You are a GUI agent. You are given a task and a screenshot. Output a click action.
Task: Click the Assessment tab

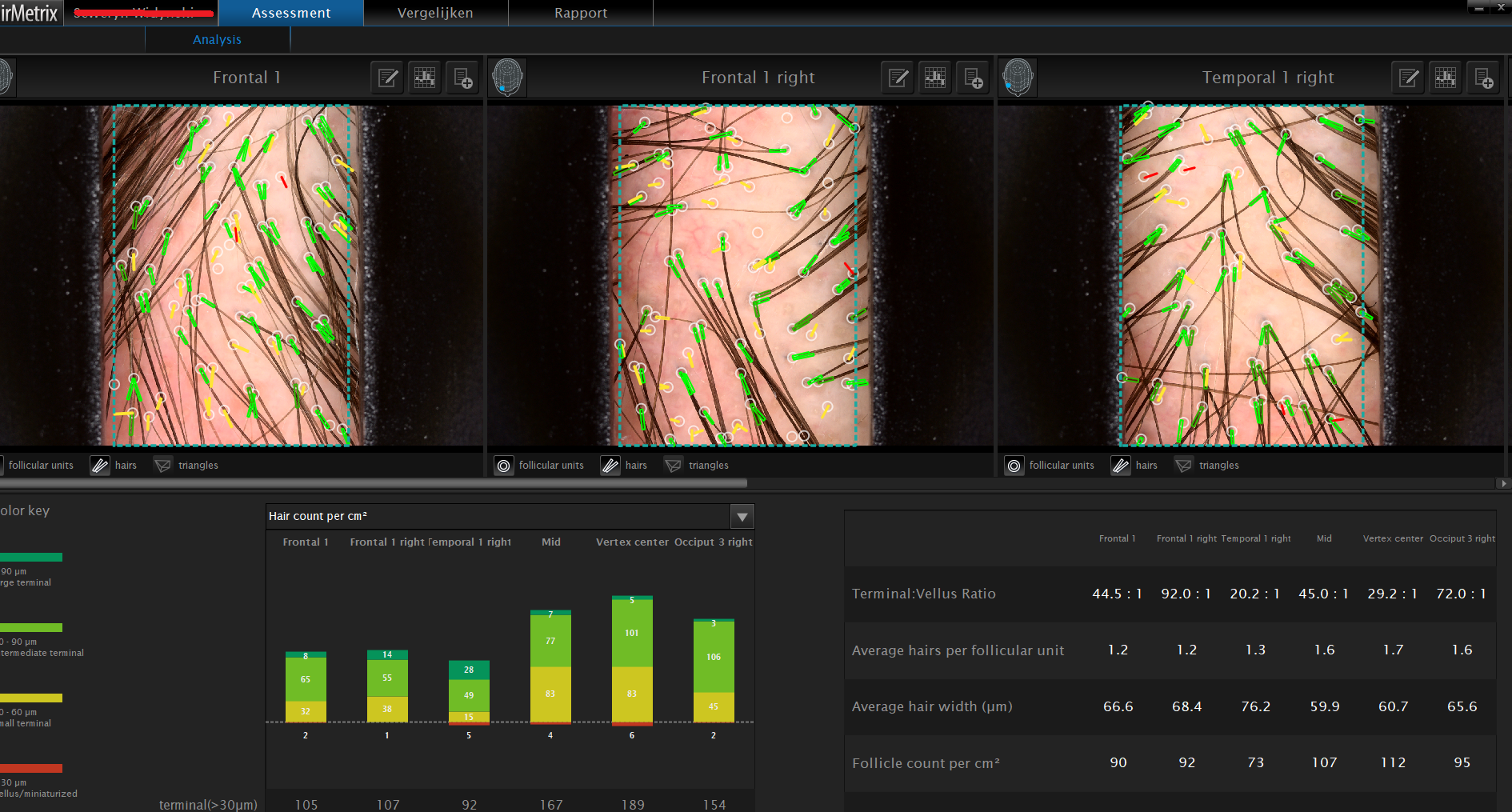(x=291, y=13)
